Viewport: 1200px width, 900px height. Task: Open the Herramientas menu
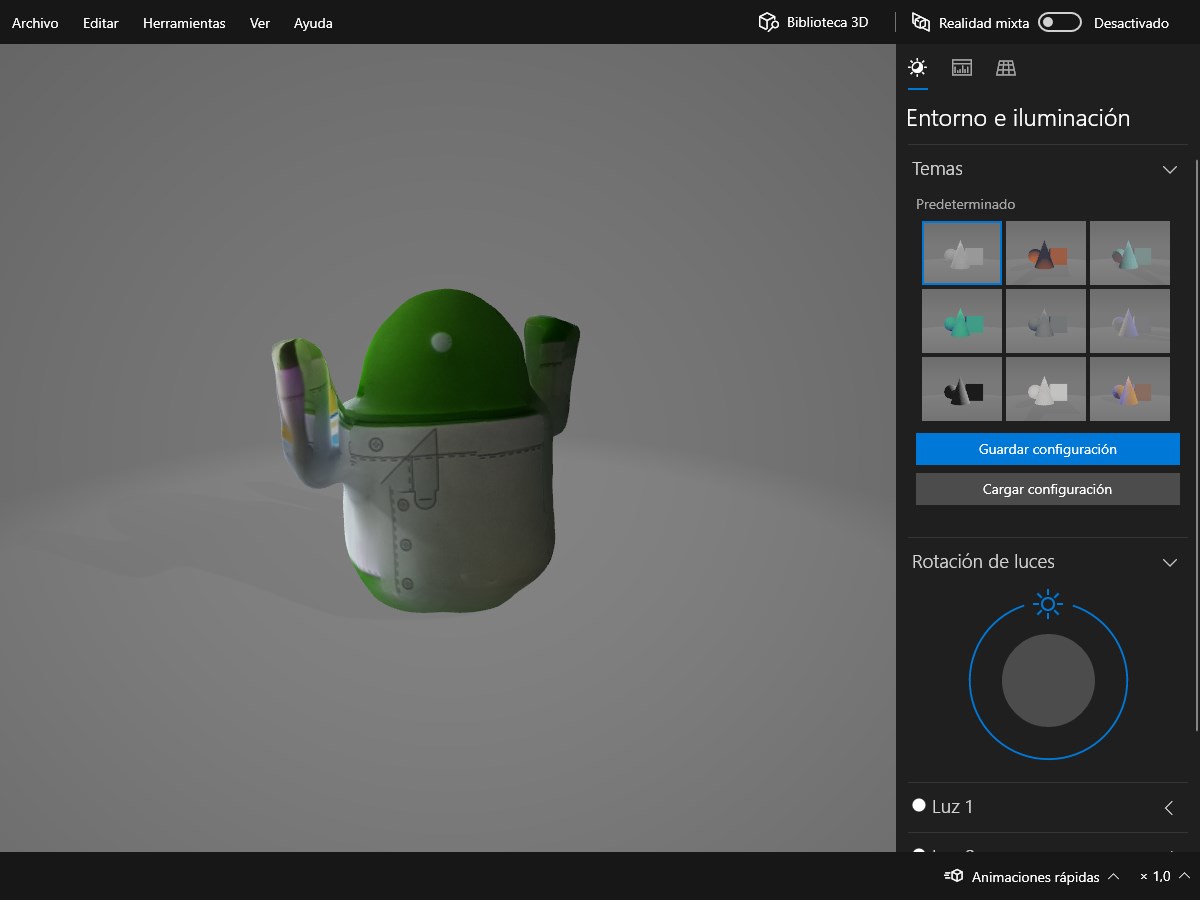point(184,23)
